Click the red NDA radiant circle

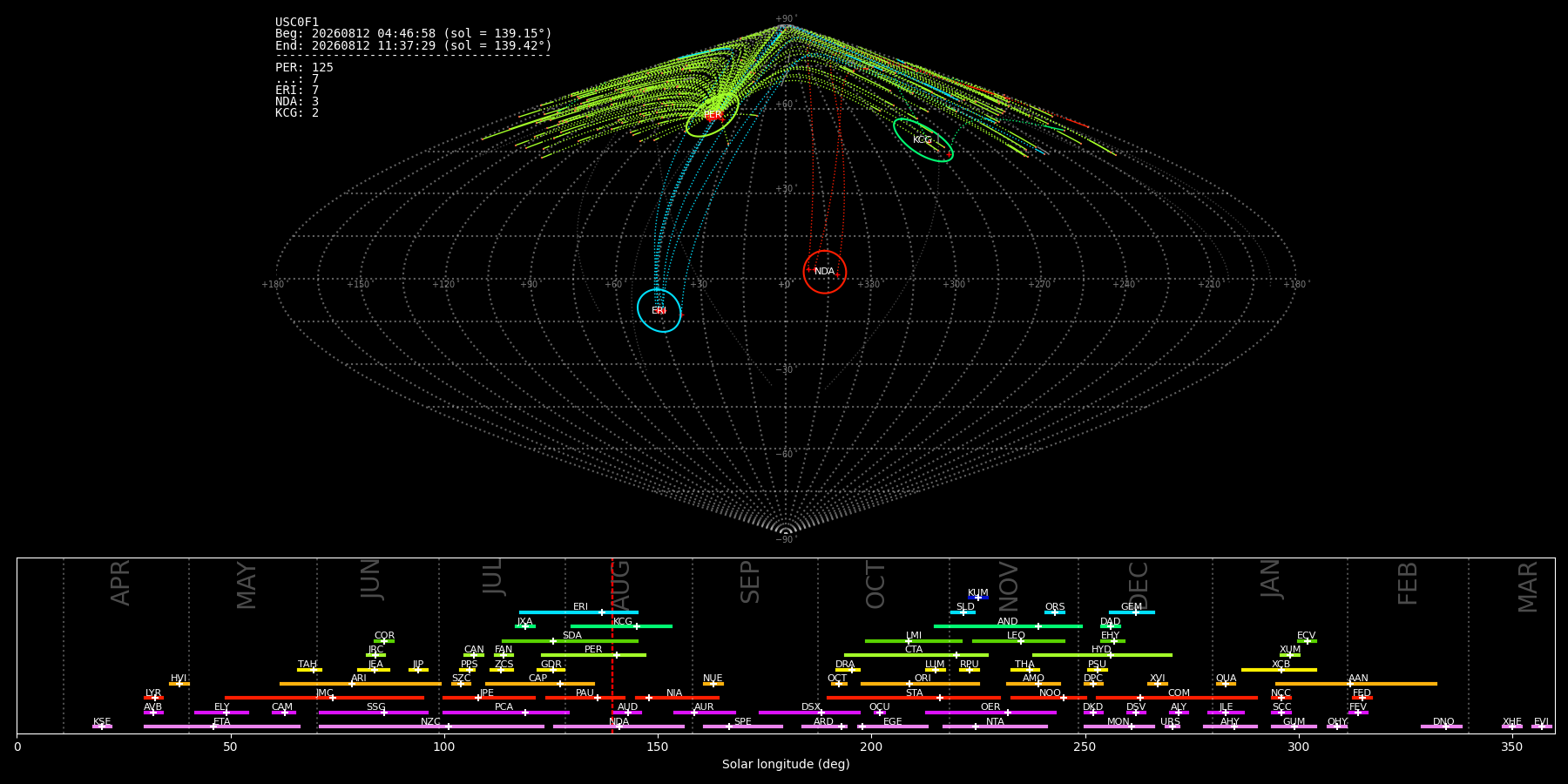pyautogui.click(x=824, y=272)
